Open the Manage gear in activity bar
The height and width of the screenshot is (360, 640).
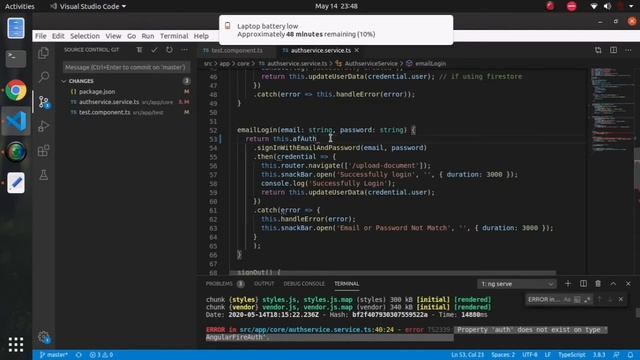click(x=43, y=337)
